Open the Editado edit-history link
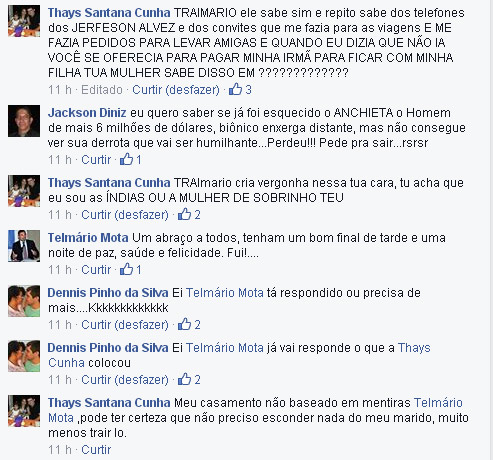Viewport: 493px width, 460px height. [102, 90]
